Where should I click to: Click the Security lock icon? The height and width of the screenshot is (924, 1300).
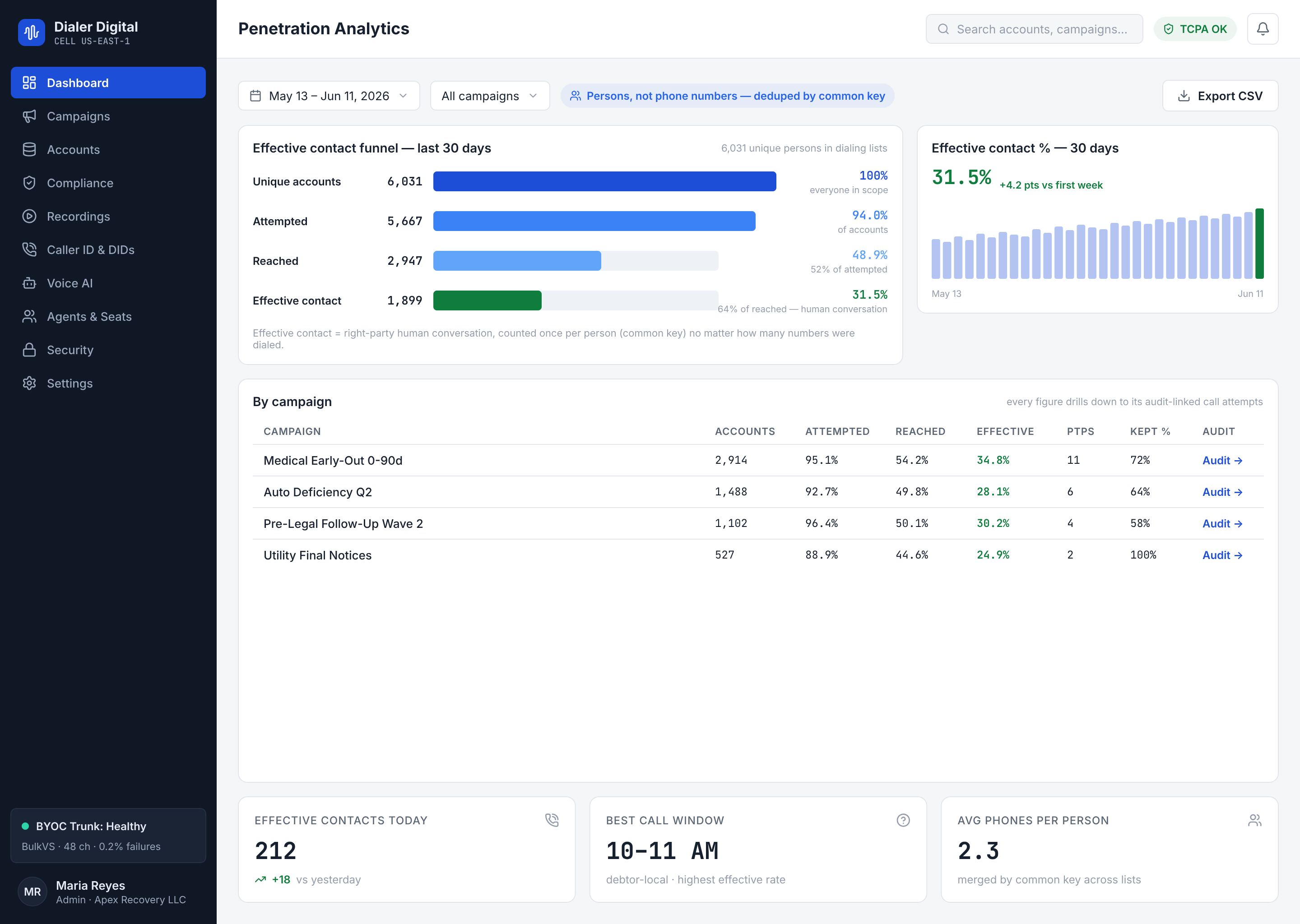pyautogui.click(x=29, y=350)
